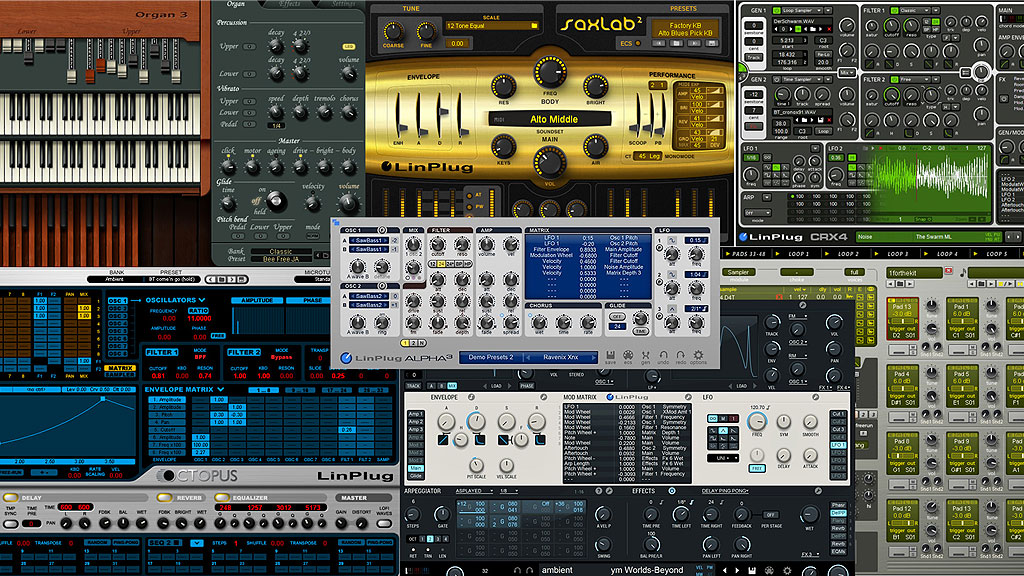Toggle the Octopus TMP SYNC switch
1024x576 pixels.
10,523
